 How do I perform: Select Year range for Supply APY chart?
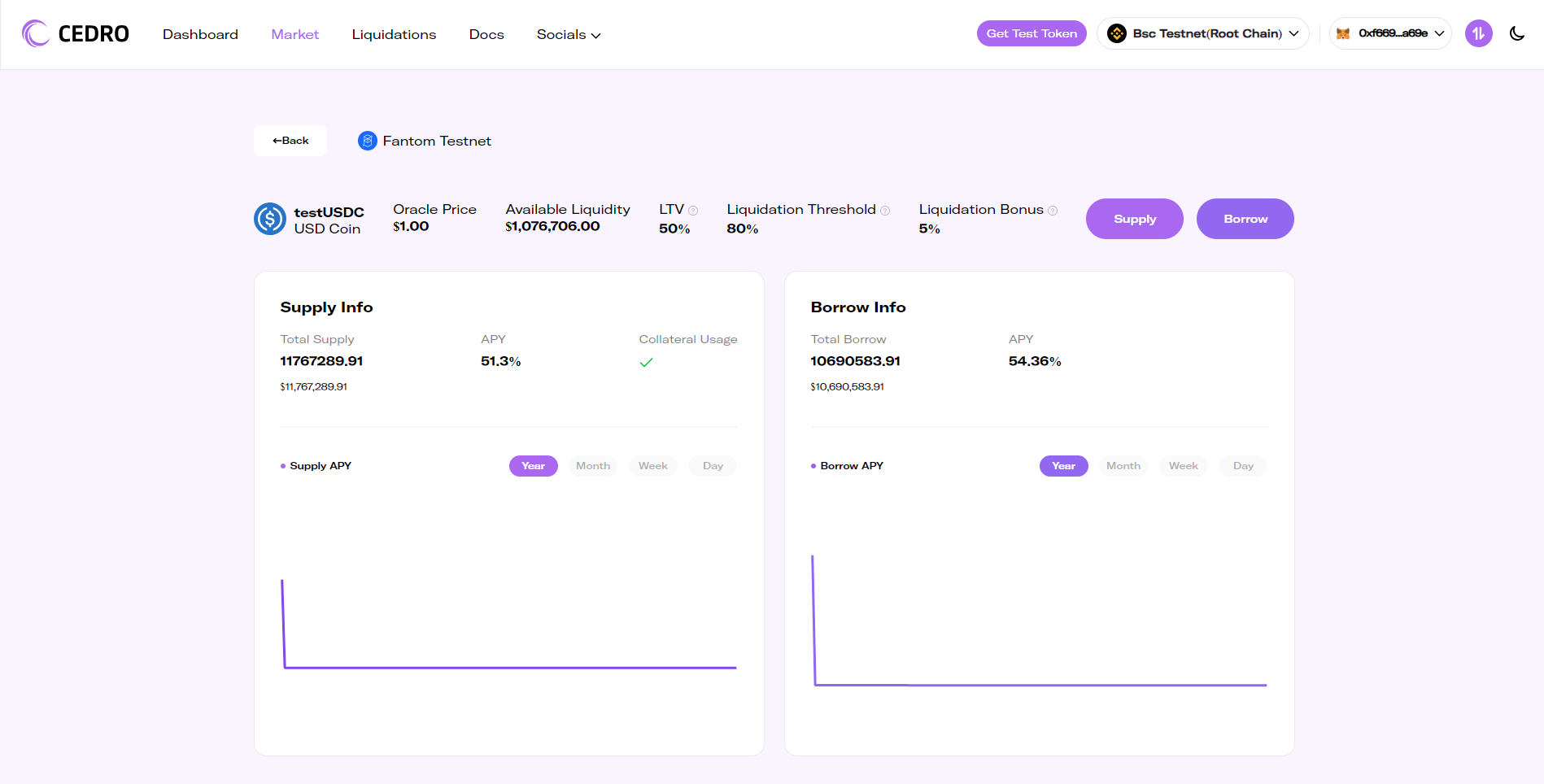pos(534,466)
